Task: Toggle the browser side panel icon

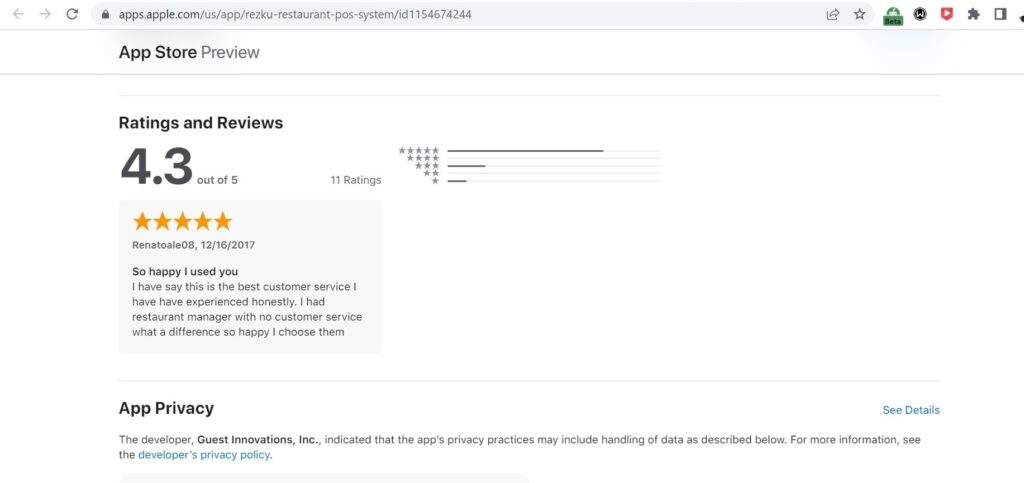Action: 1000,14
